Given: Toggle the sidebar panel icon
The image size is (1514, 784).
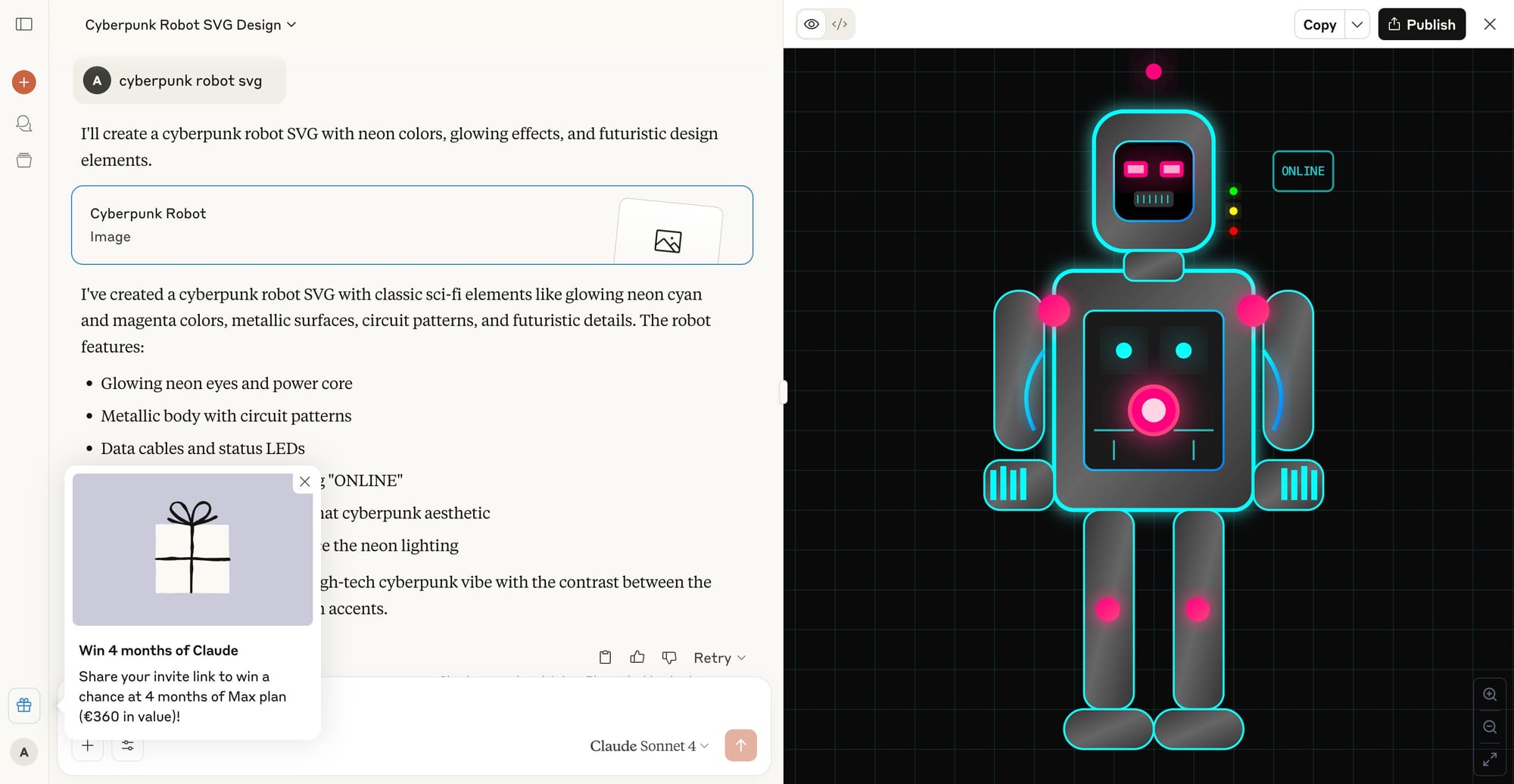Looking at the screenshot, I should pos(24,24).
